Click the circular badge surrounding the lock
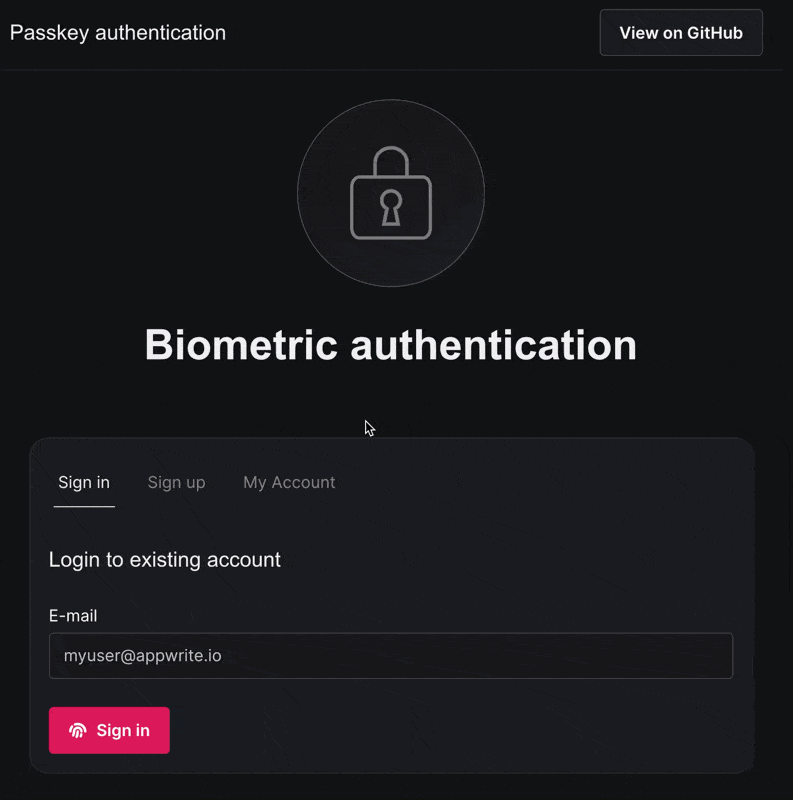The width and height of the screenshot is (793, 800). click(x=391, y=193)
